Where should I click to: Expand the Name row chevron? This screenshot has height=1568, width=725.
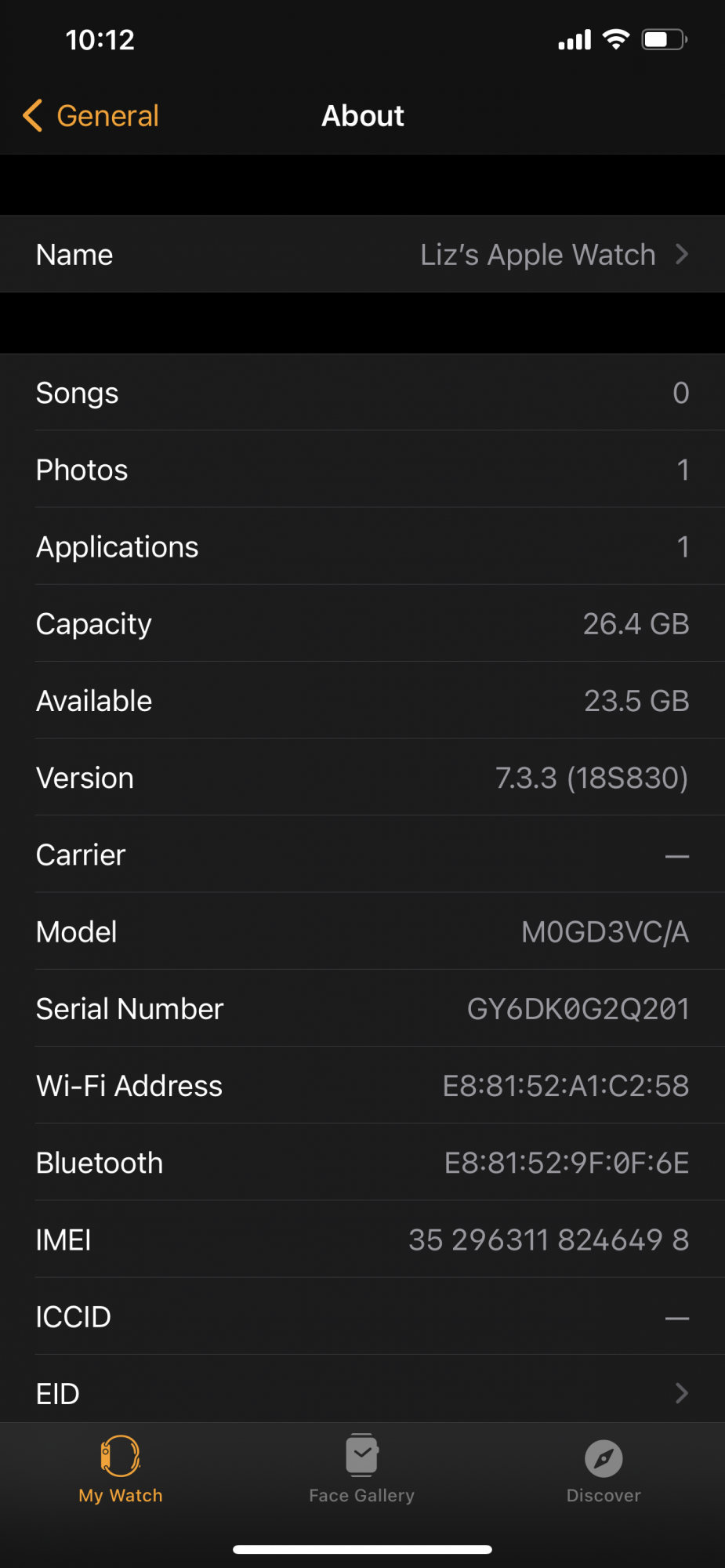coord(682,254)
